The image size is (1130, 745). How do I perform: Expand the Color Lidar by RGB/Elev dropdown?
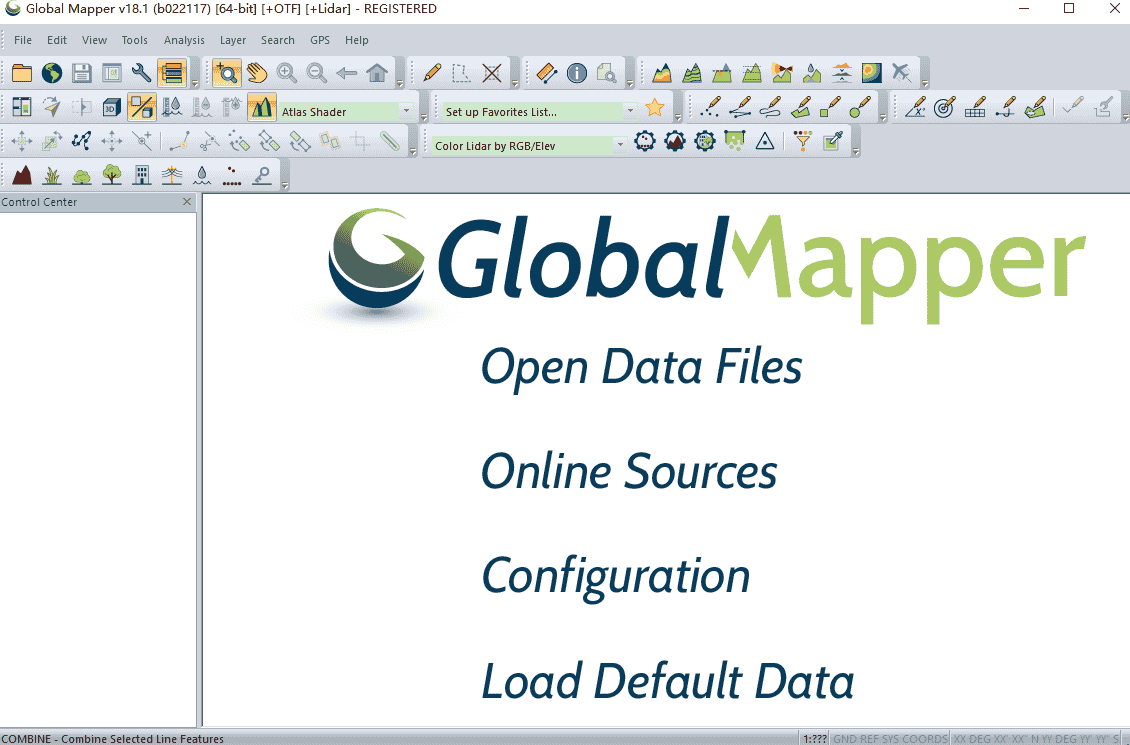pyautogui.click(x=620, y=146)
